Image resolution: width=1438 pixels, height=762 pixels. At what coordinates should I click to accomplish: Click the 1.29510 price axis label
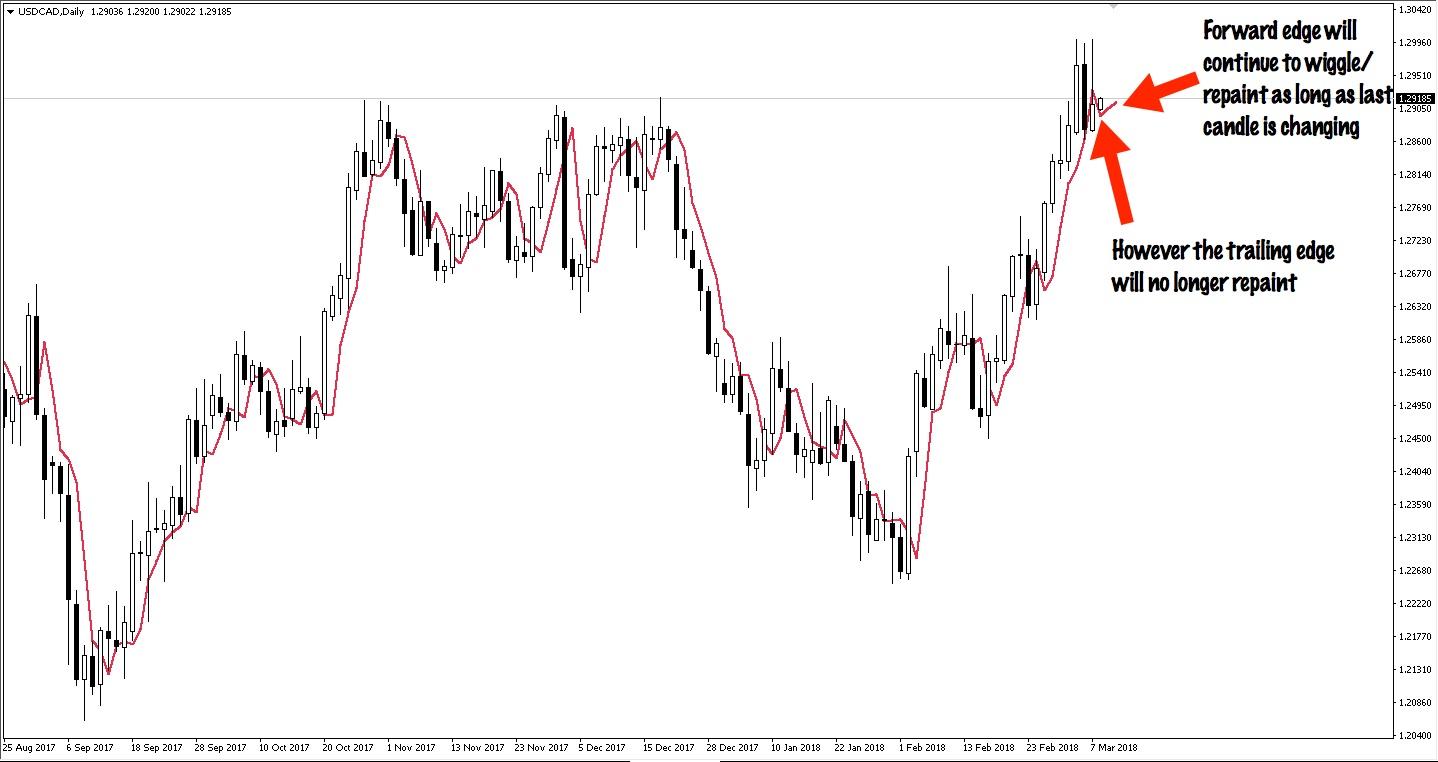[1417, 75]
